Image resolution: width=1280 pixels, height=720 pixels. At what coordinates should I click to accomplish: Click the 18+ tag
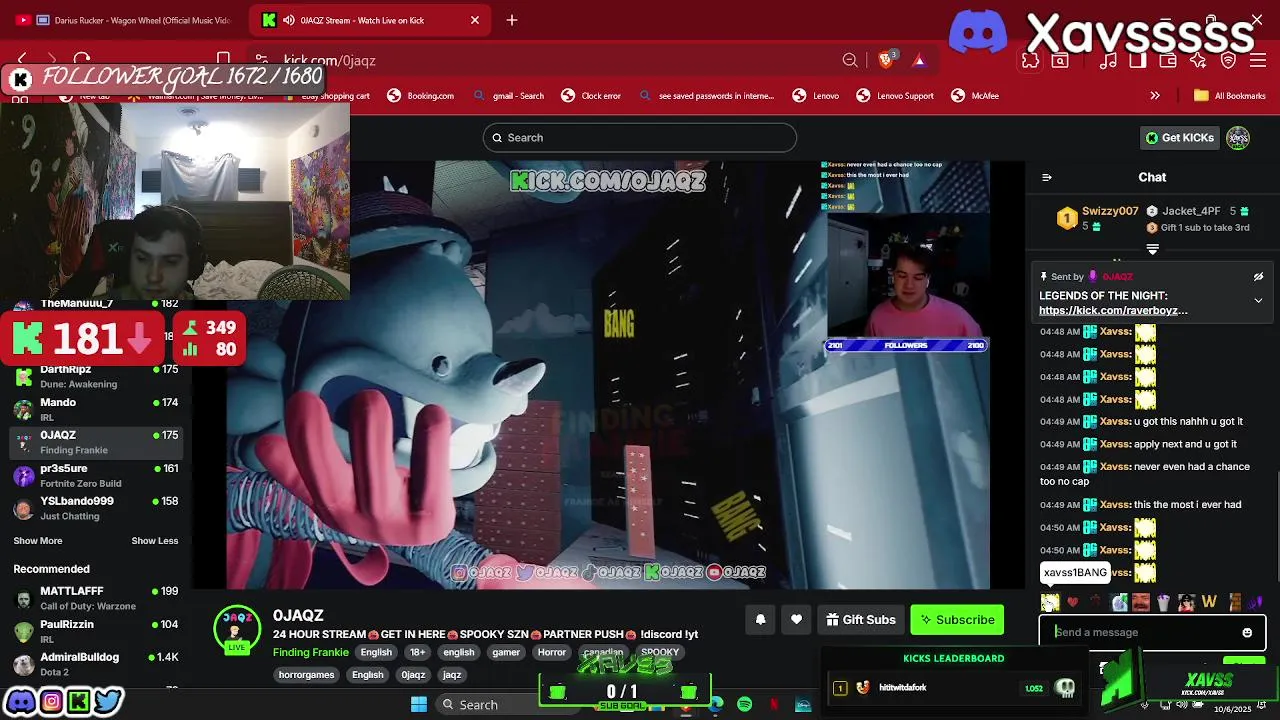418,652
